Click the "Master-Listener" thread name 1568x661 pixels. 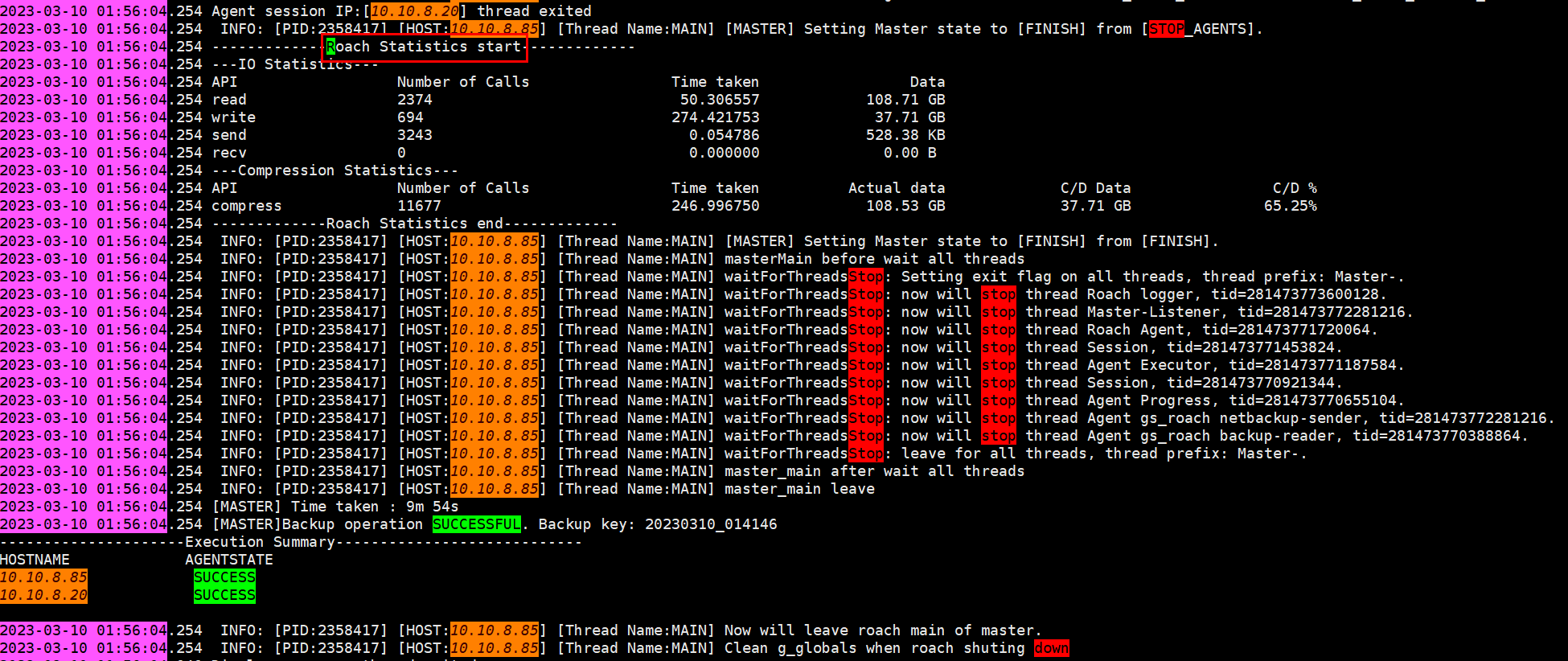click(1154, 312)
